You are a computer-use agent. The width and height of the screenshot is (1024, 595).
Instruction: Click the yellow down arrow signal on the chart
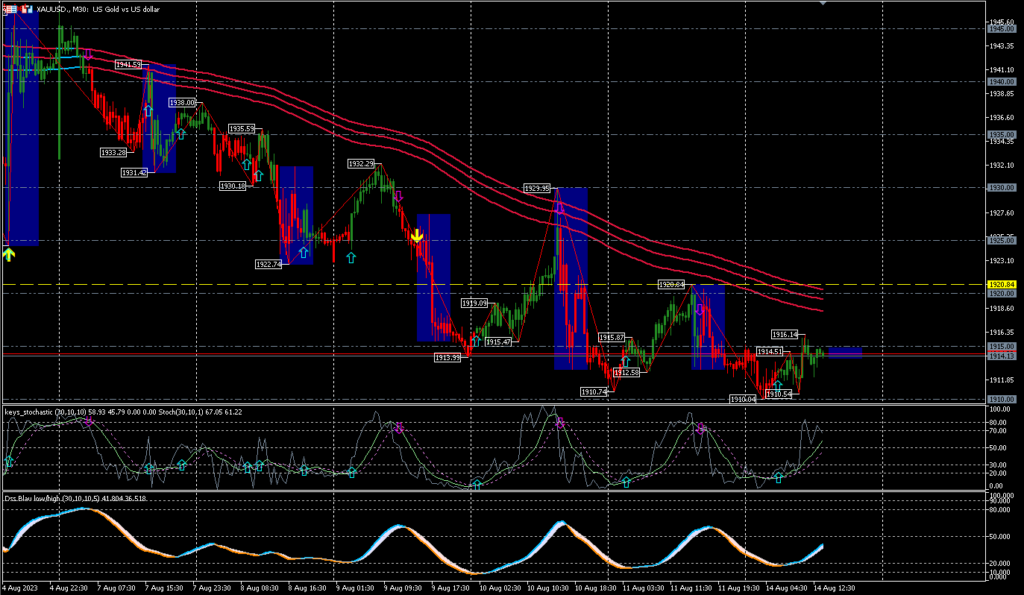click(x=417, y=236)
